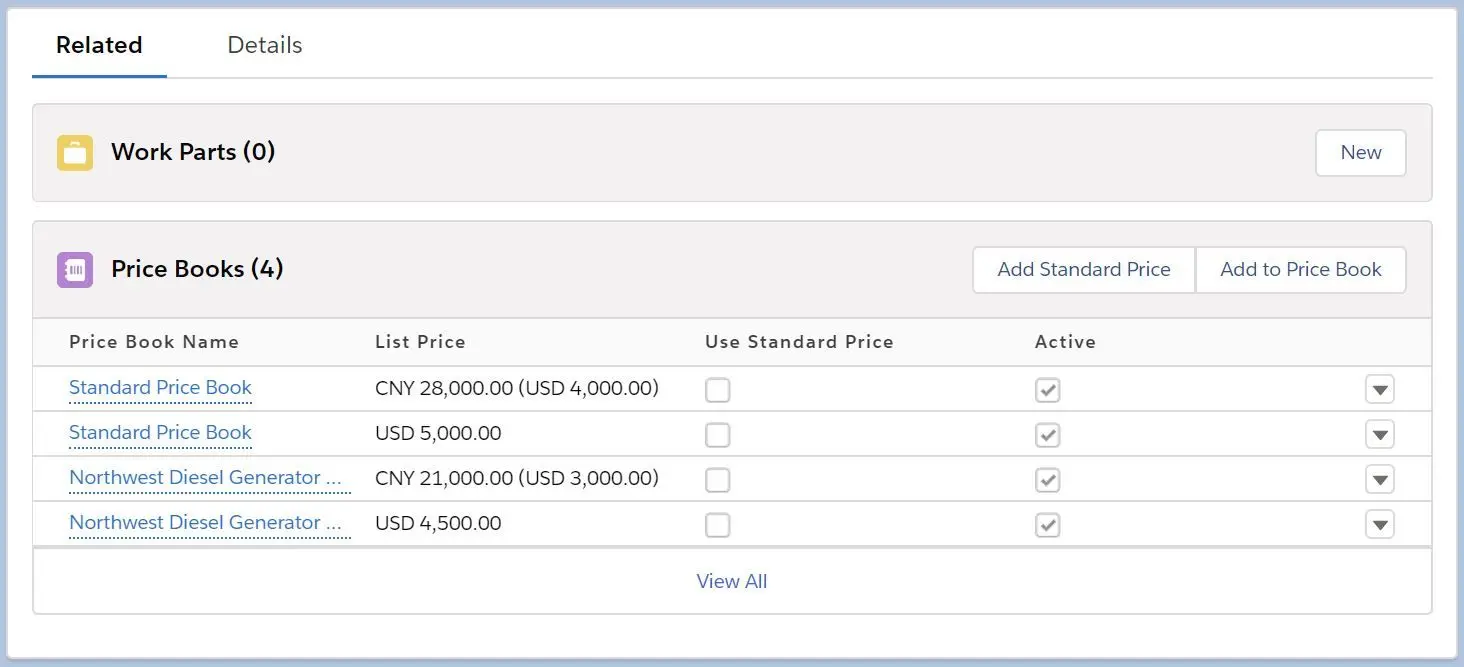Toggle Use Standard Price for CNY 28,000.00 row
This screenshot has width=1464, height=667.
coord(717,390)
